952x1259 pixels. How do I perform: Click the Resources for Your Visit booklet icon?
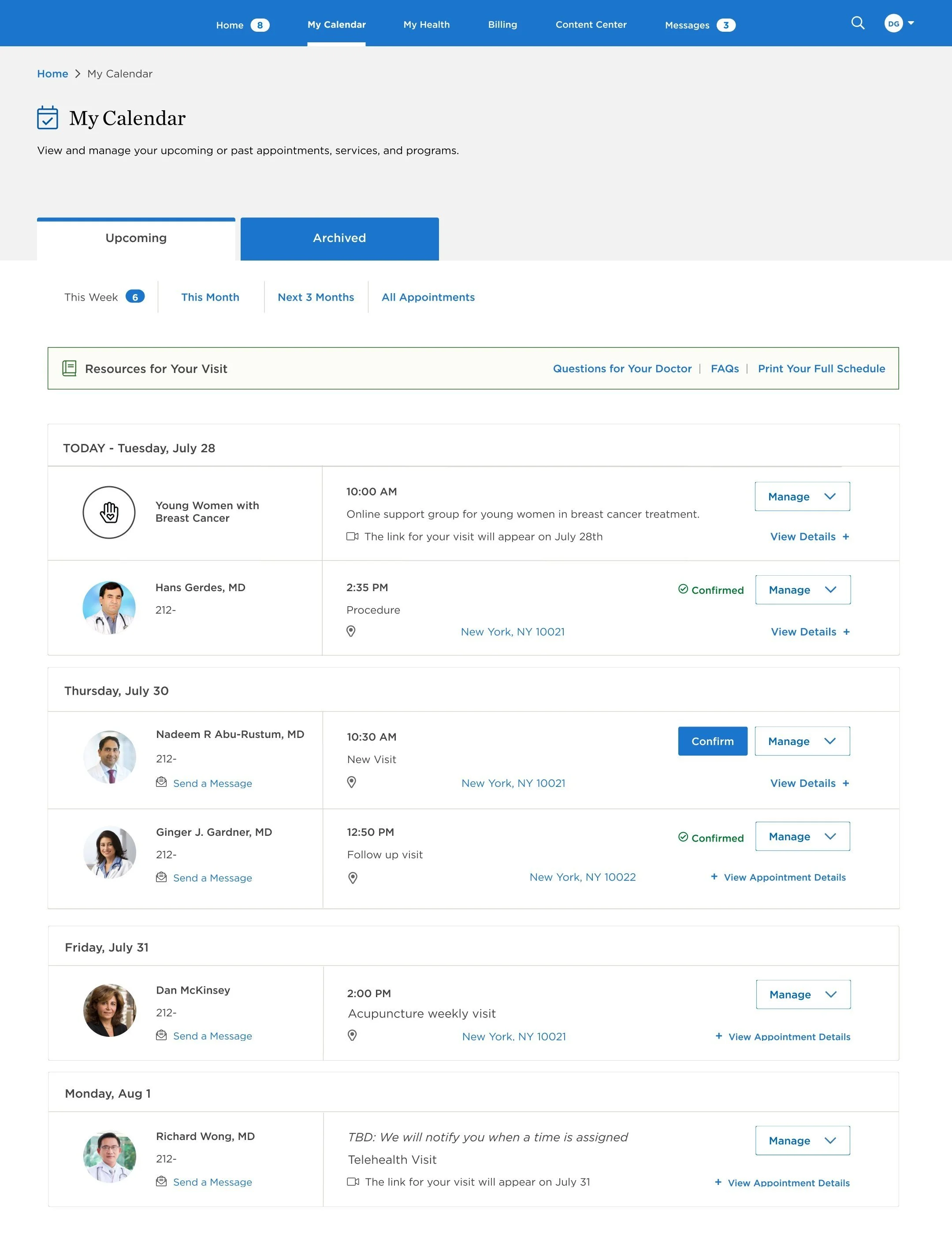[70, 368]
